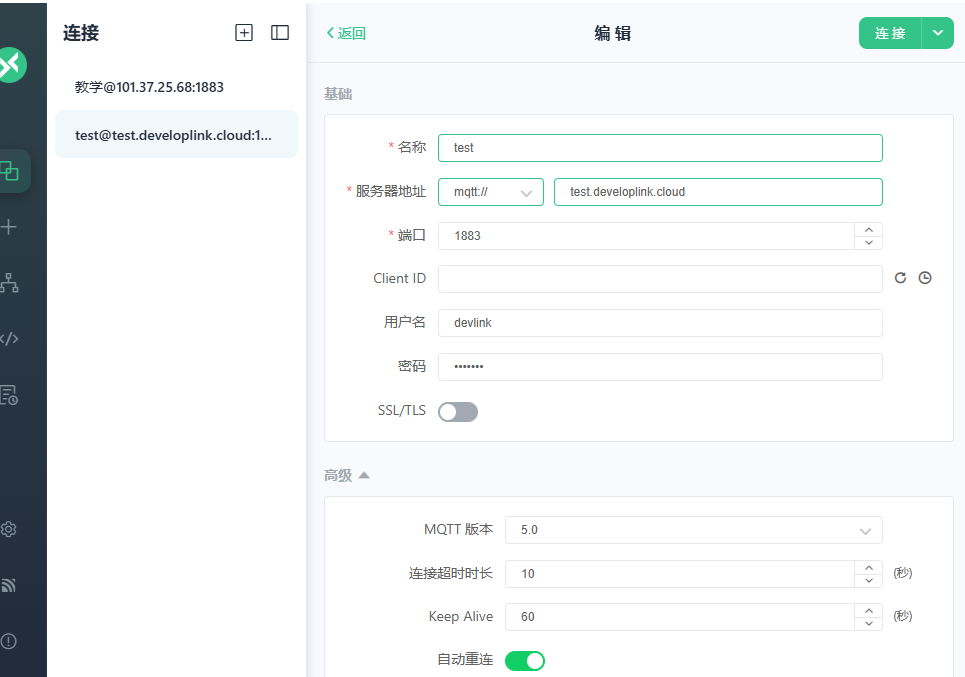The image size is (965, 677).
Task: Open the Log sidebar icon
Action: coord(9,395)
